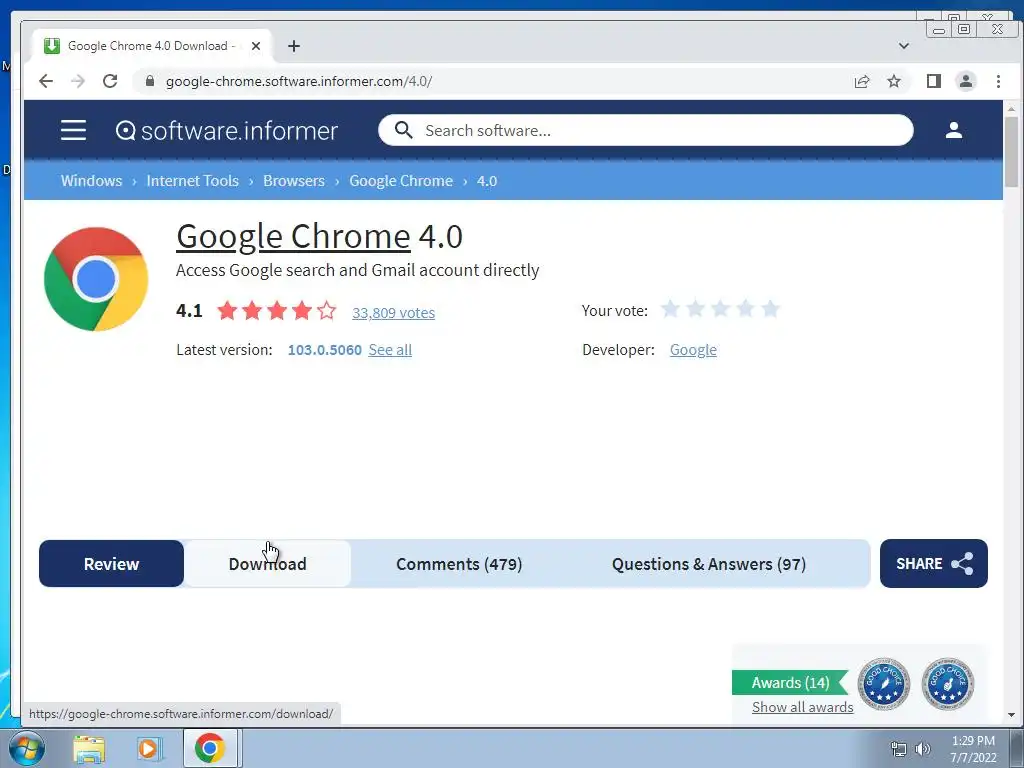Reload the current page
Image resolution: width=1024 pixels, height=768 pixels.
click(110, 81)
